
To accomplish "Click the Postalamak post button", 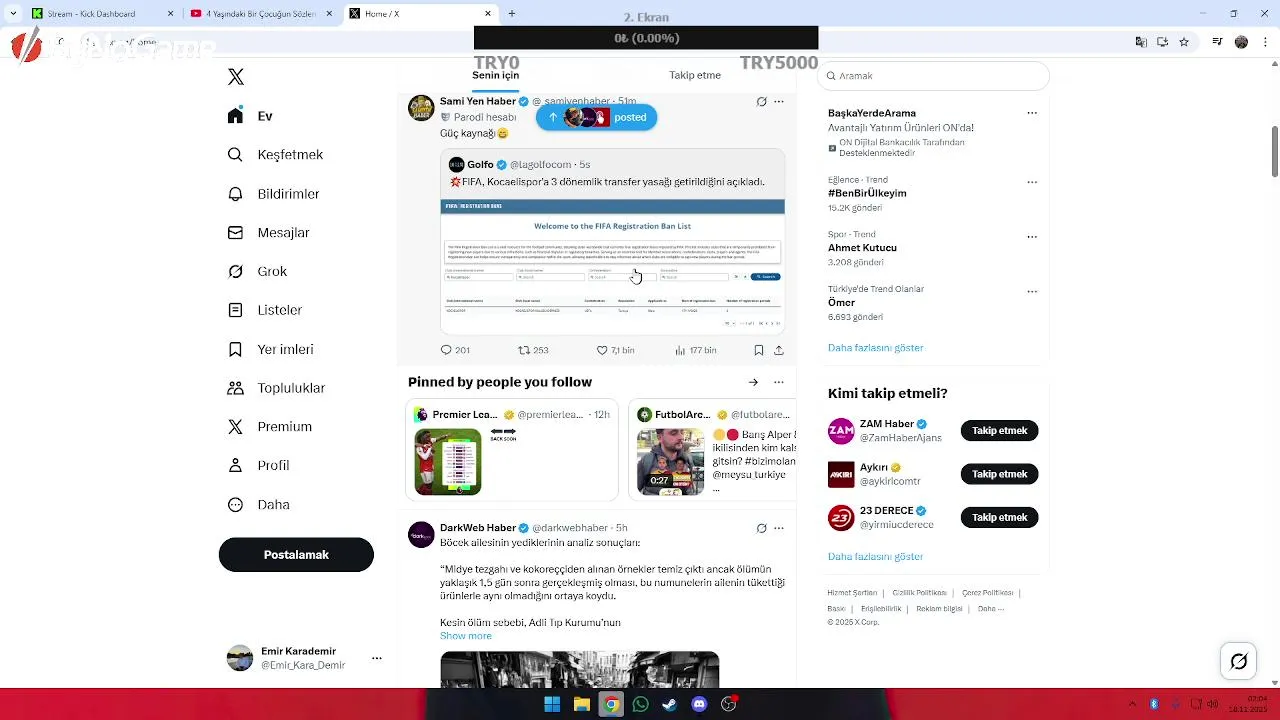I will coord(296,555).
